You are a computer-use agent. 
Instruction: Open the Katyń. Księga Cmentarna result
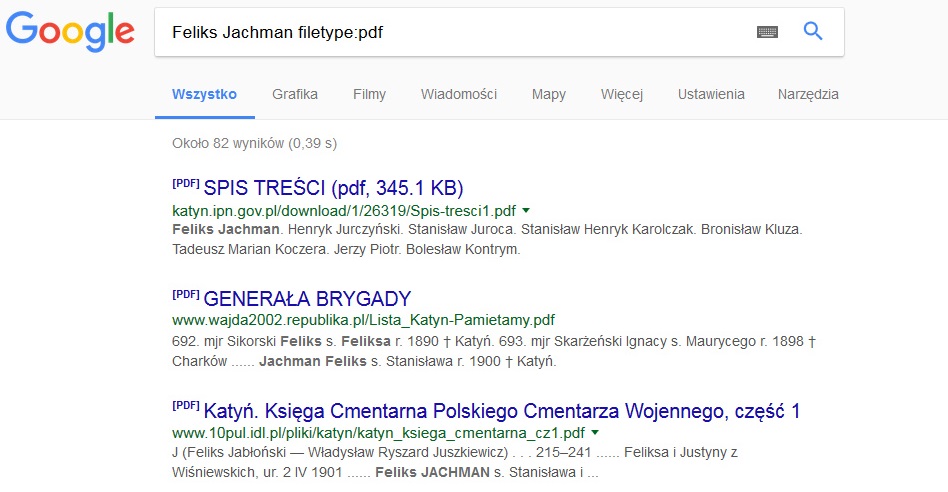[x=501, y=411]
